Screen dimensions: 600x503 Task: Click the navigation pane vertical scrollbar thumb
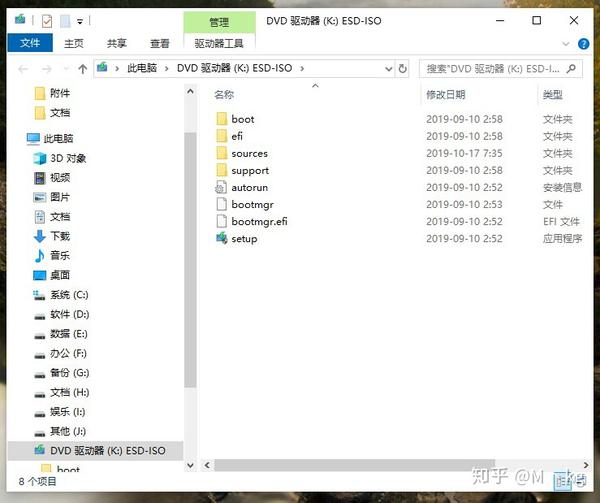190,260
